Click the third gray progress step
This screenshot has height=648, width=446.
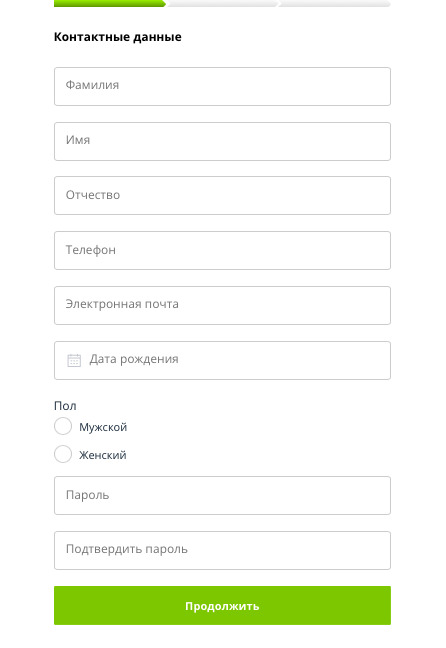point(335,3)
